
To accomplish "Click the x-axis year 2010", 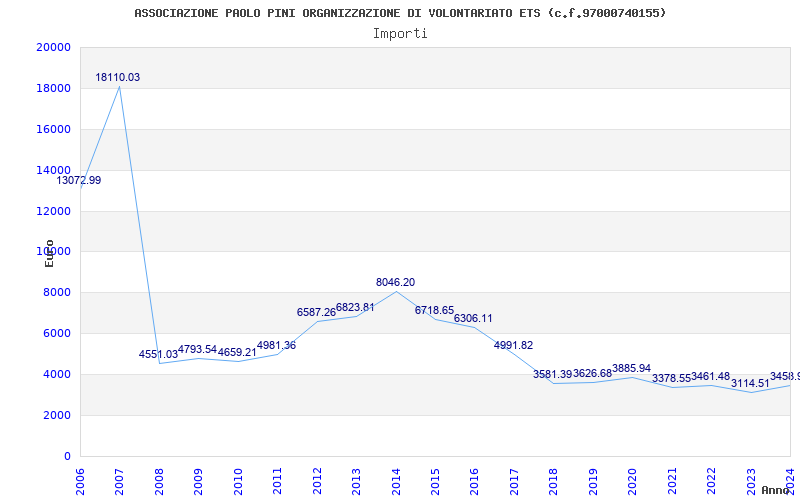I will pos(238,481).
